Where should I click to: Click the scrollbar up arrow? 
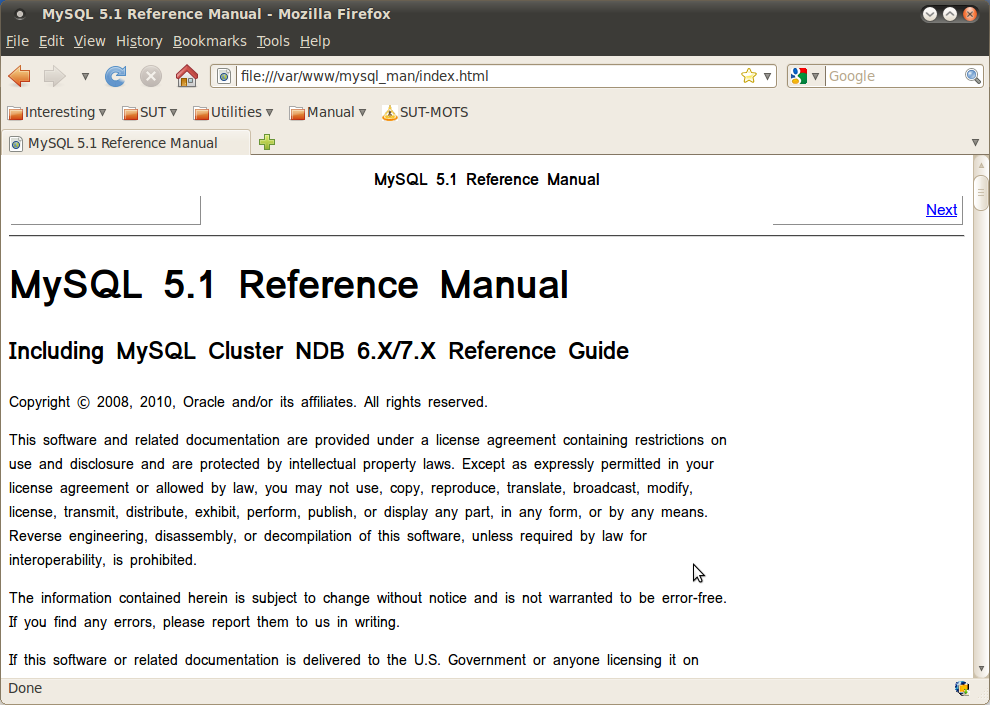[x=981, y=165]
